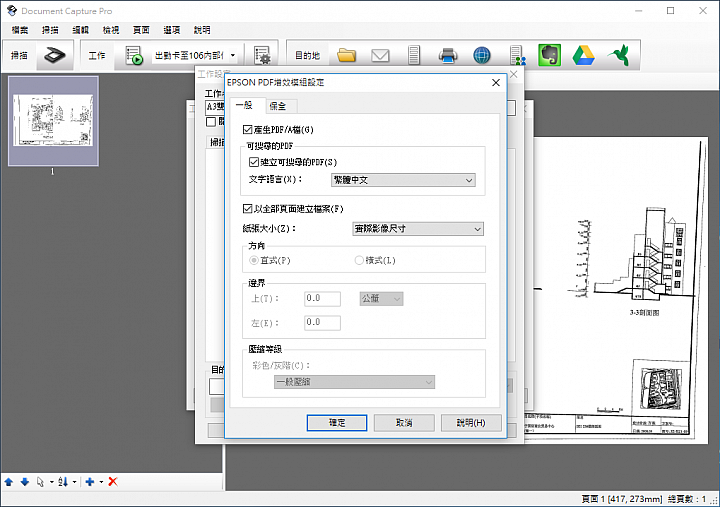Expand the job selection dropdown arrow
This screenshot has height=507, width=720.
233,56
